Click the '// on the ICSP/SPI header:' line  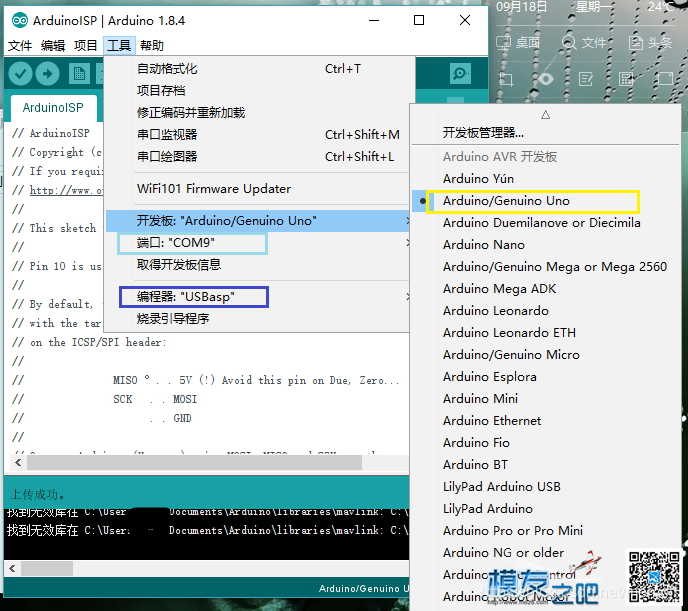[90, 342]
